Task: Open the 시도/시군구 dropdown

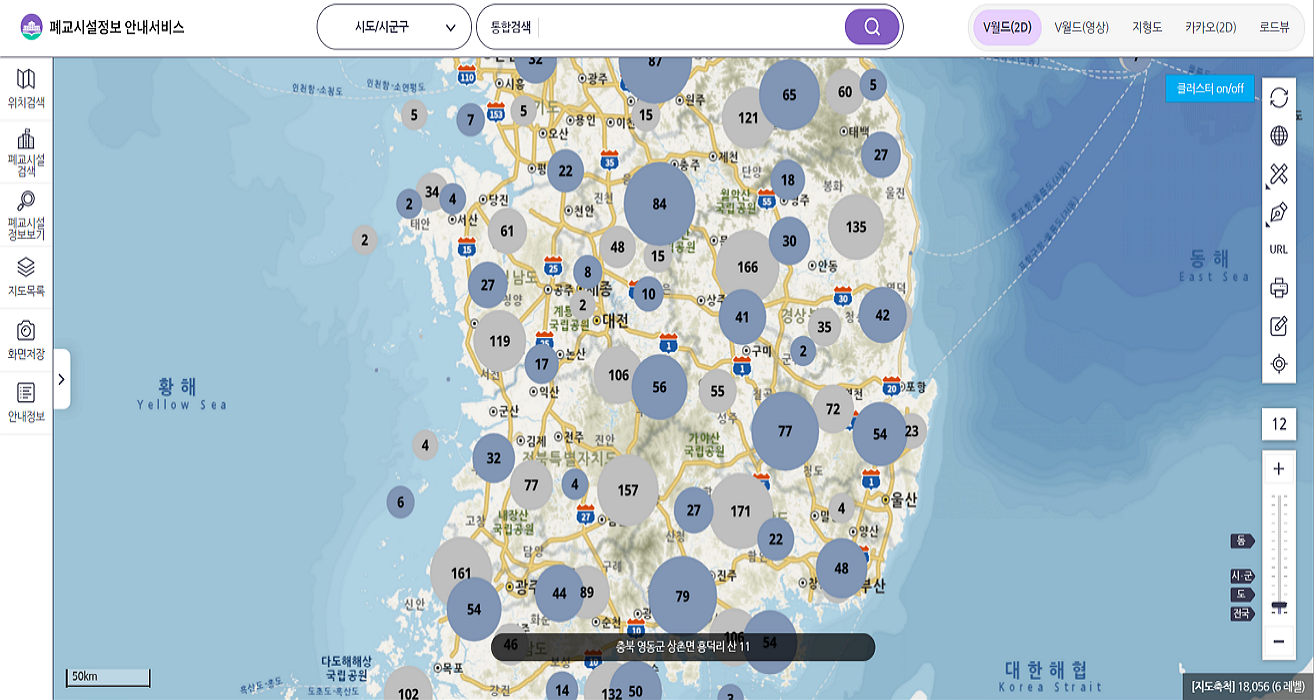Action: click(x=393, y=27)
